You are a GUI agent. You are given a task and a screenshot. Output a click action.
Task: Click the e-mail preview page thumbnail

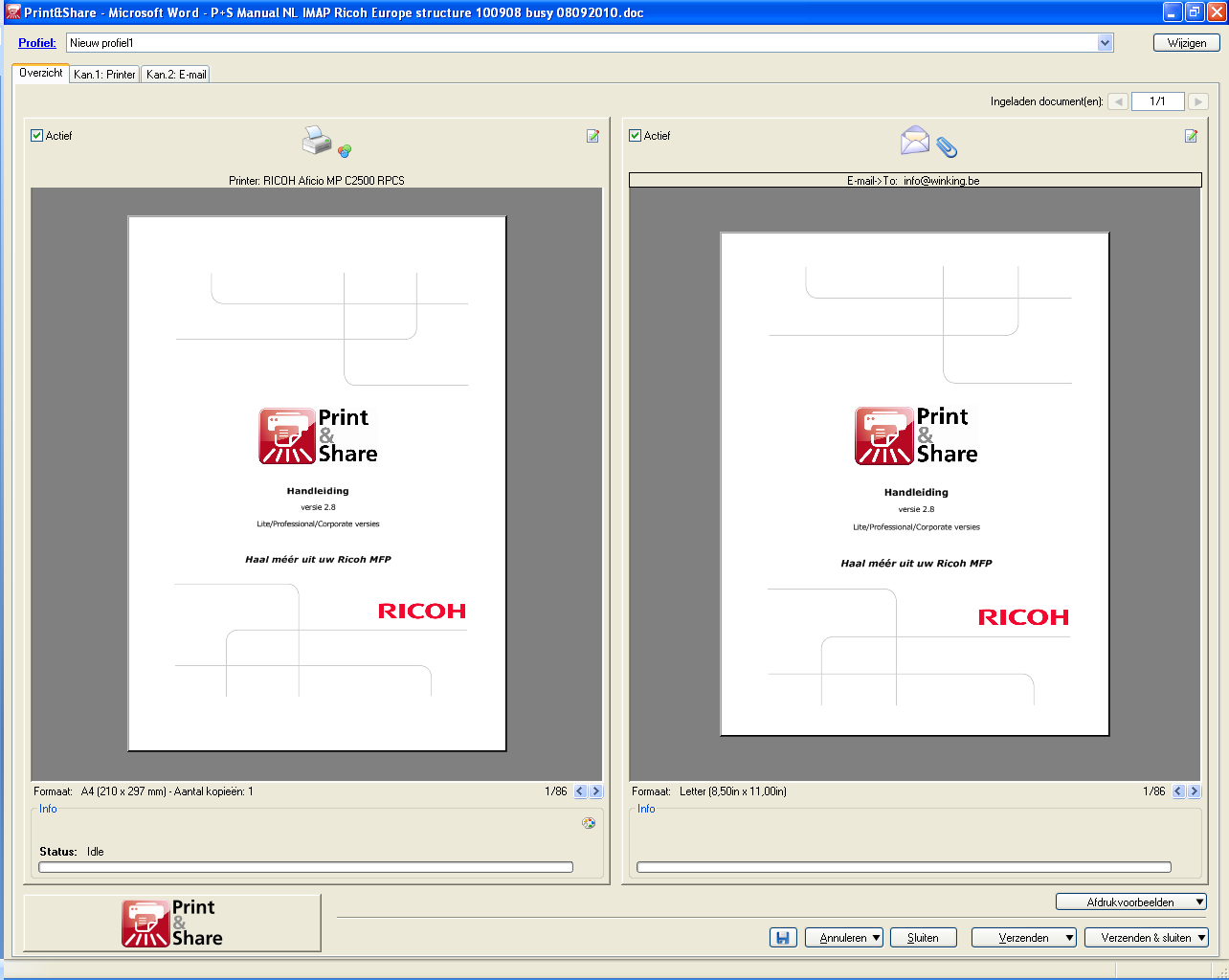coord(915,484)
